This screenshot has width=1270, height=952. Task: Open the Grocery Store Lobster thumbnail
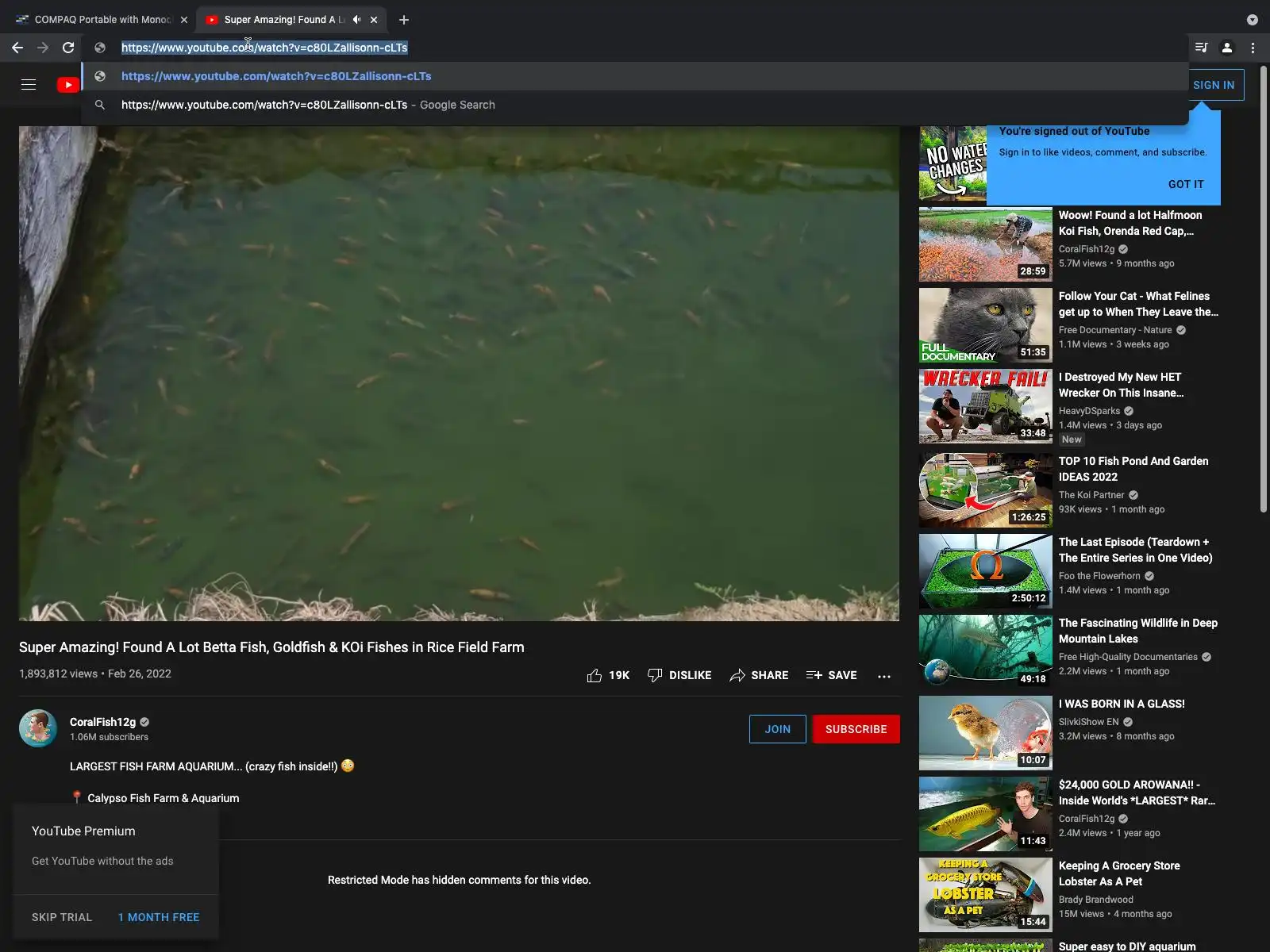pyautogui.click(x=986, y=895)
